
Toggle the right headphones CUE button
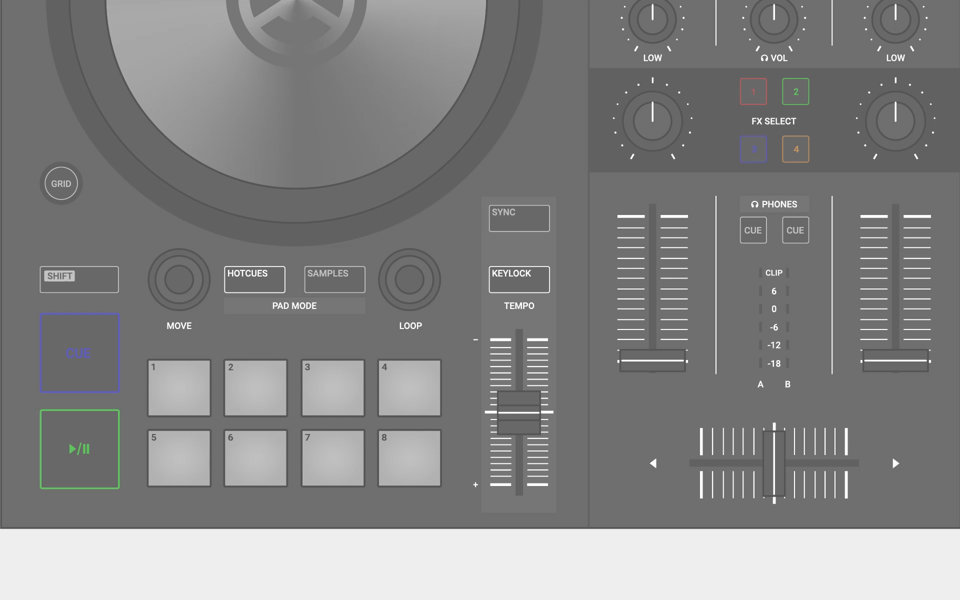coord(795,230)
